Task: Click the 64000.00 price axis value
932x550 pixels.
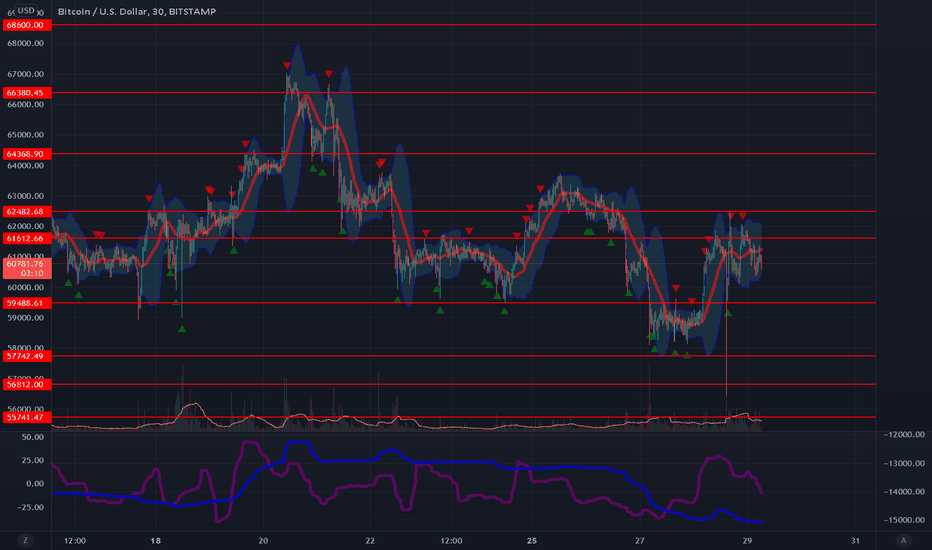Action: point(26,165)
